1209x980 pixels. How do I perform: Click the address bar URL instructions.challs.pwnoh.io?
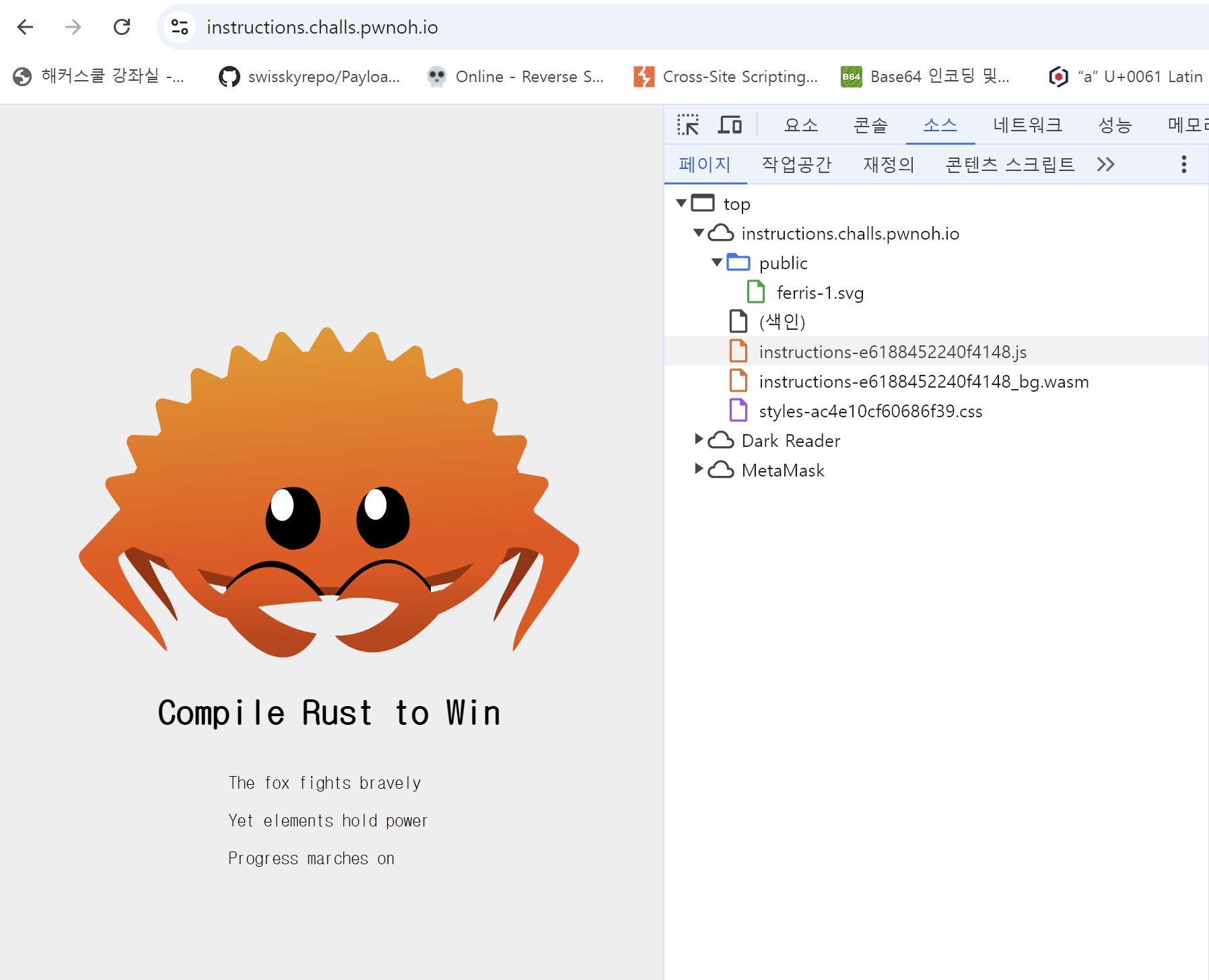click(x=322, y=27)
